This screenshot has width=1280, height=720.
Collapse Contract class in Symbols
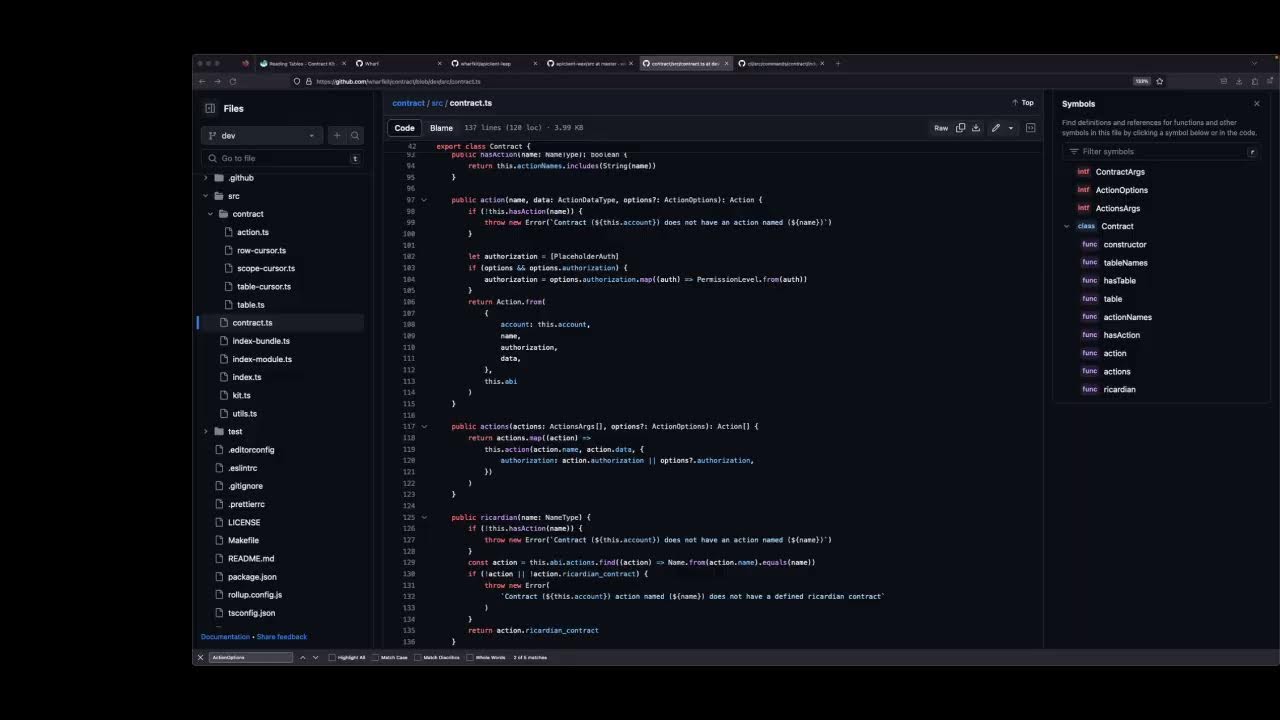point(1067,226)
